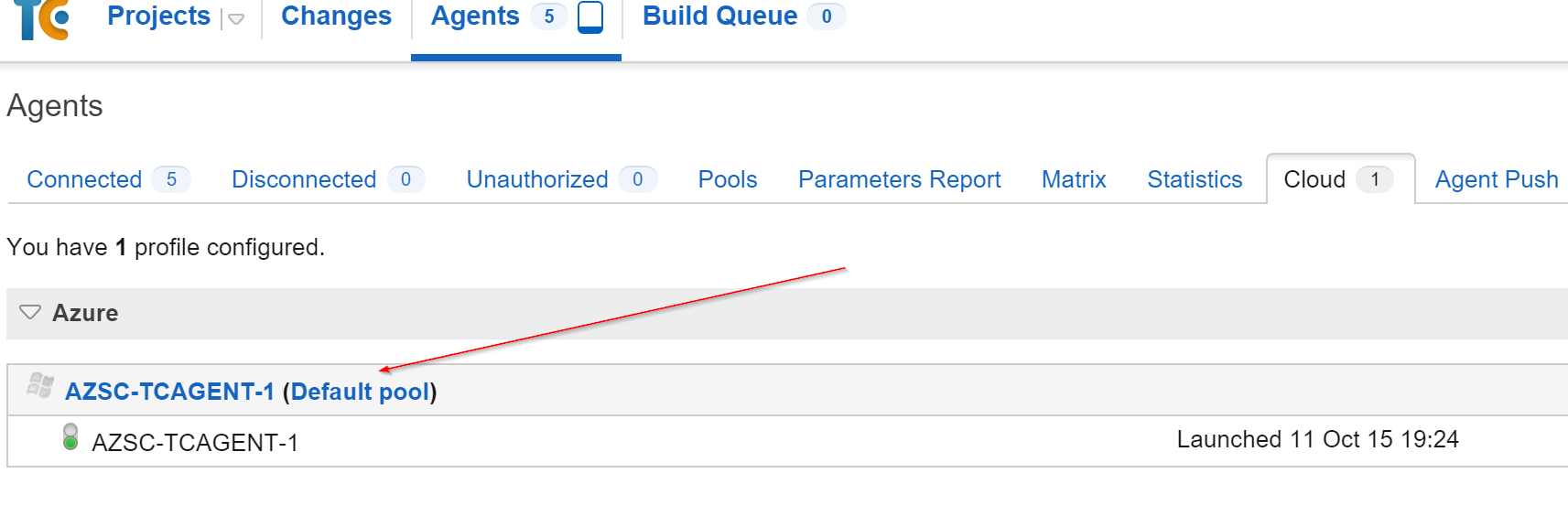This screenshot has height=527, width=1568.
Task: Switch to the Connected agents tab
Action: click(108, 179)
